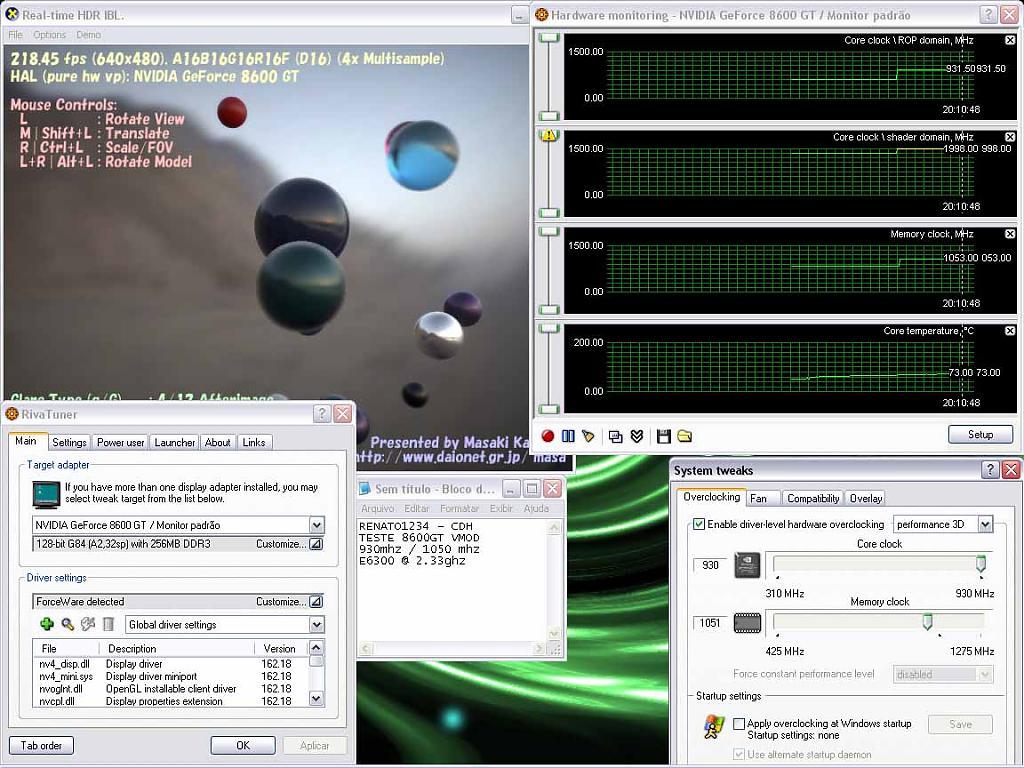Clear monitoring history with the broom icon
Image resolution: width=1024 pixels, height=768 pixels.
[588, 436]
